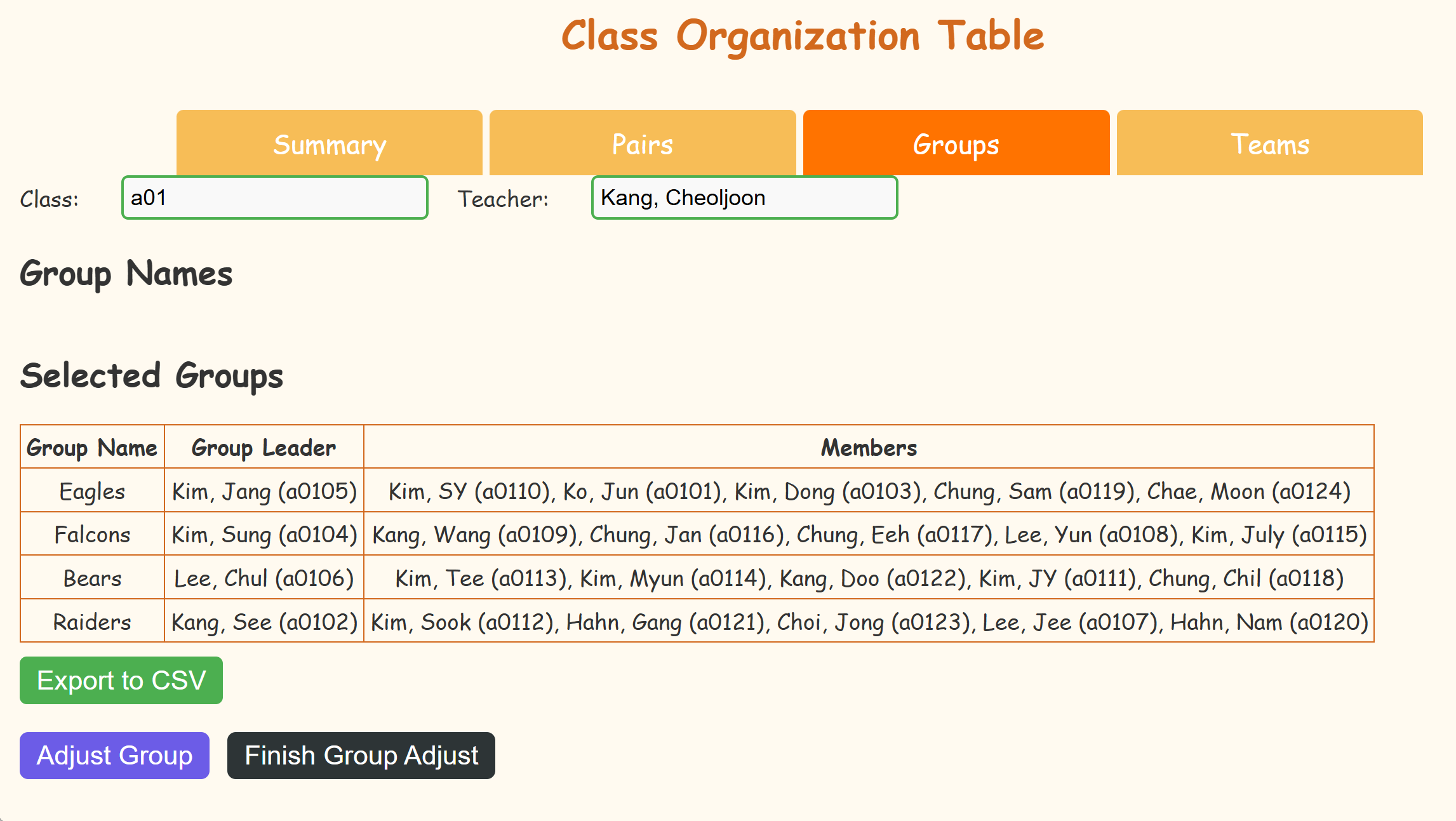Click the Falcons group name cell
Screen dimensions: 1456x821
(92, 534)
